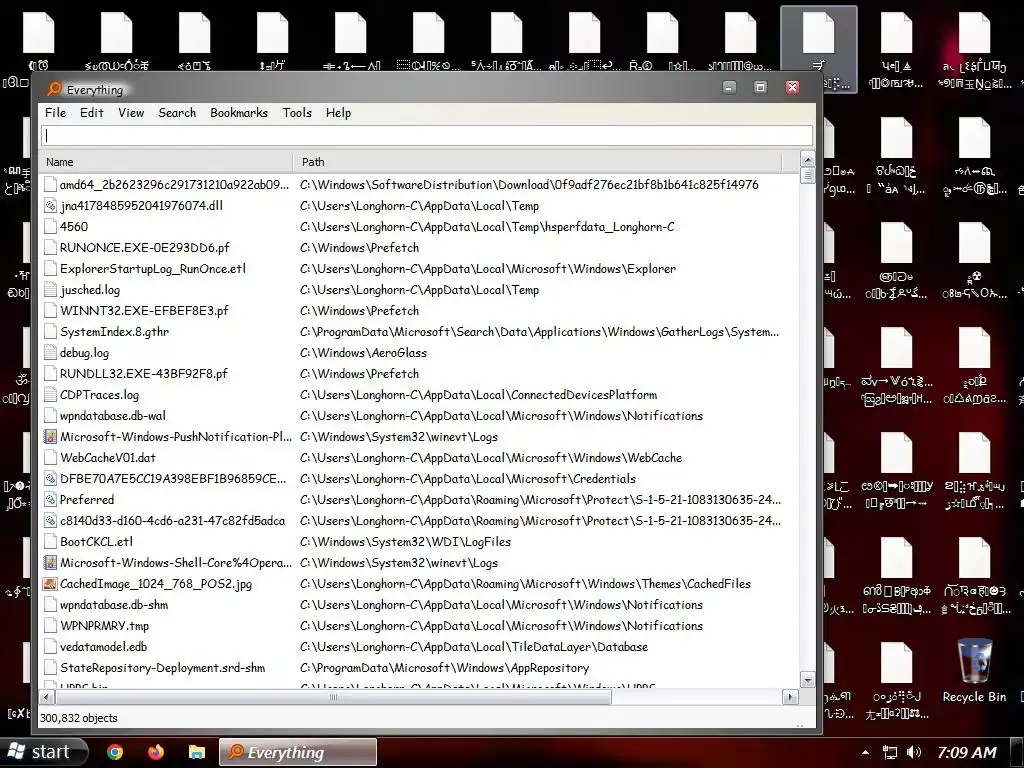This screenshot has height=768, width=1024.
Task: Click image icon of CachedImage_1024_768_POS2.jpg
Action: pos(50,584)
